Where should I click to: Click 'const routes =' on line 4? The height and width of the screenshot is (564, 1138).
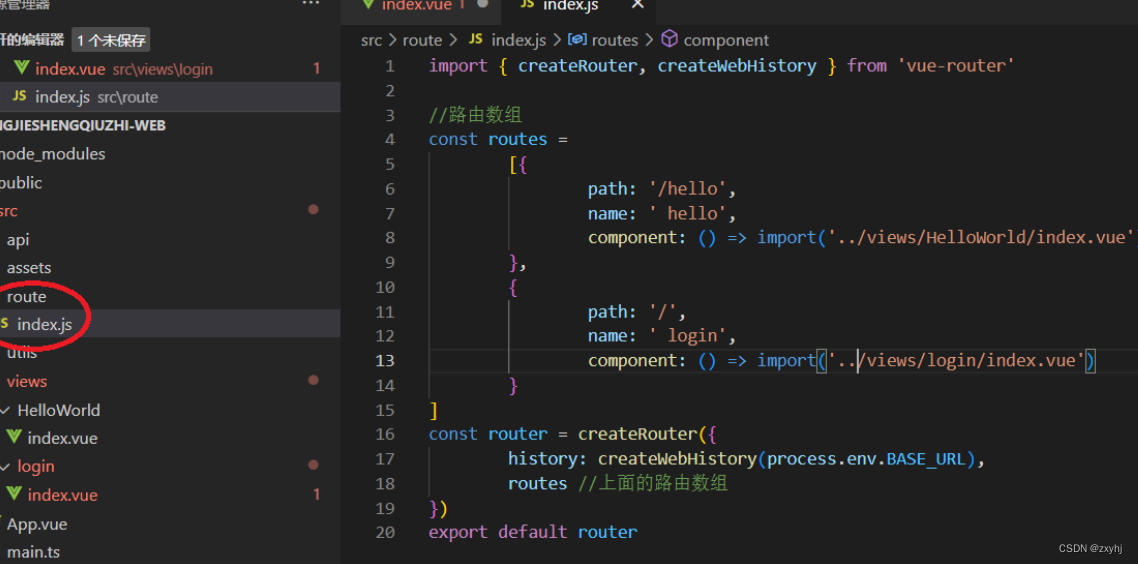(498, 139)
